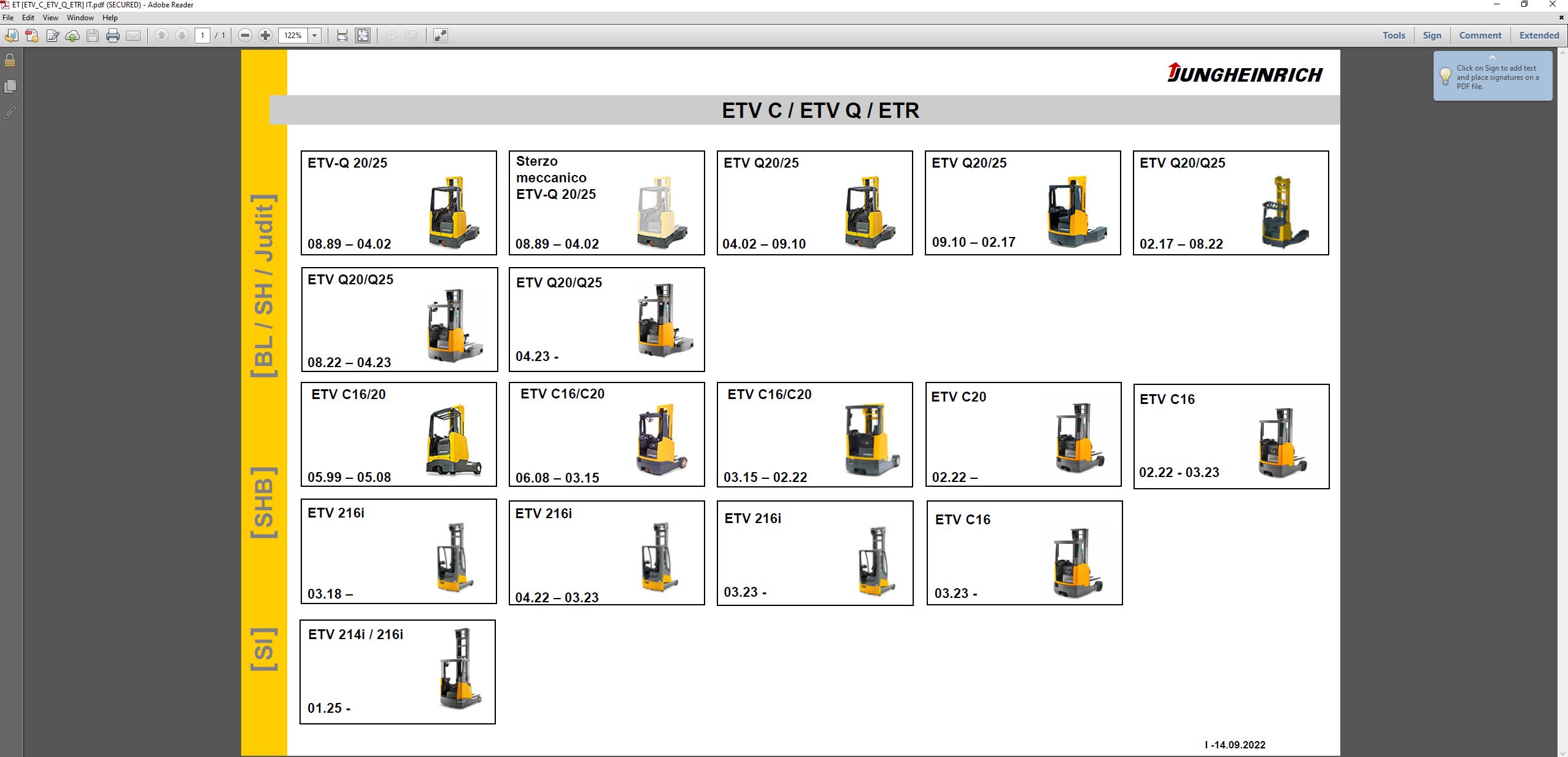Open the File menu
The height and width of the screenshot is (757, 1568).
[8, 18]
